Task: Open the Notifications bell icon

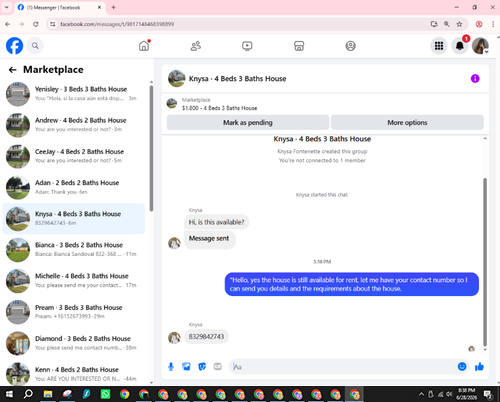Action: (x=460, y=46)
